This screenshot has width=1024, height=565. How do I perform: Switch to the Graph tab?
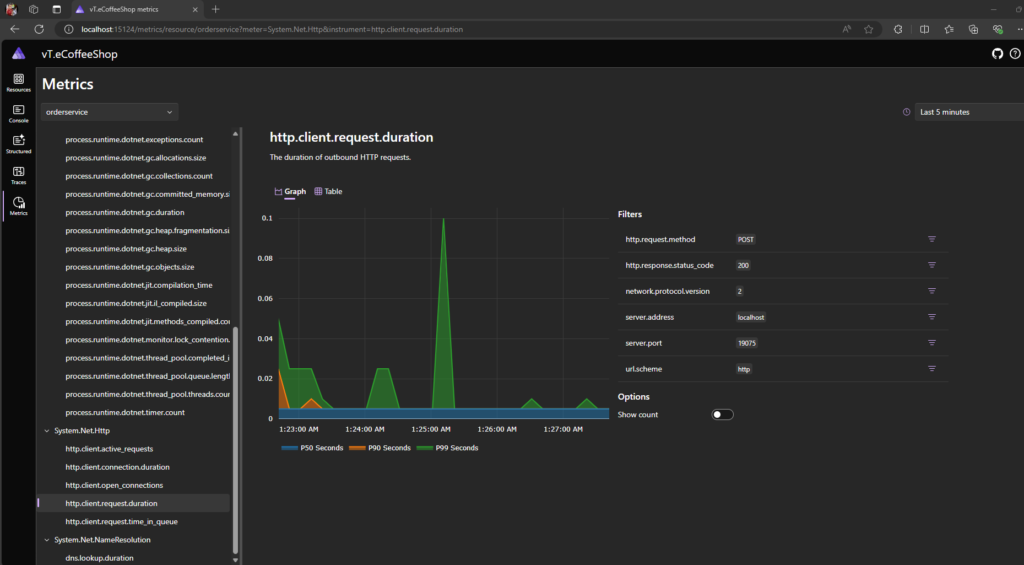(x=290, y=191)
